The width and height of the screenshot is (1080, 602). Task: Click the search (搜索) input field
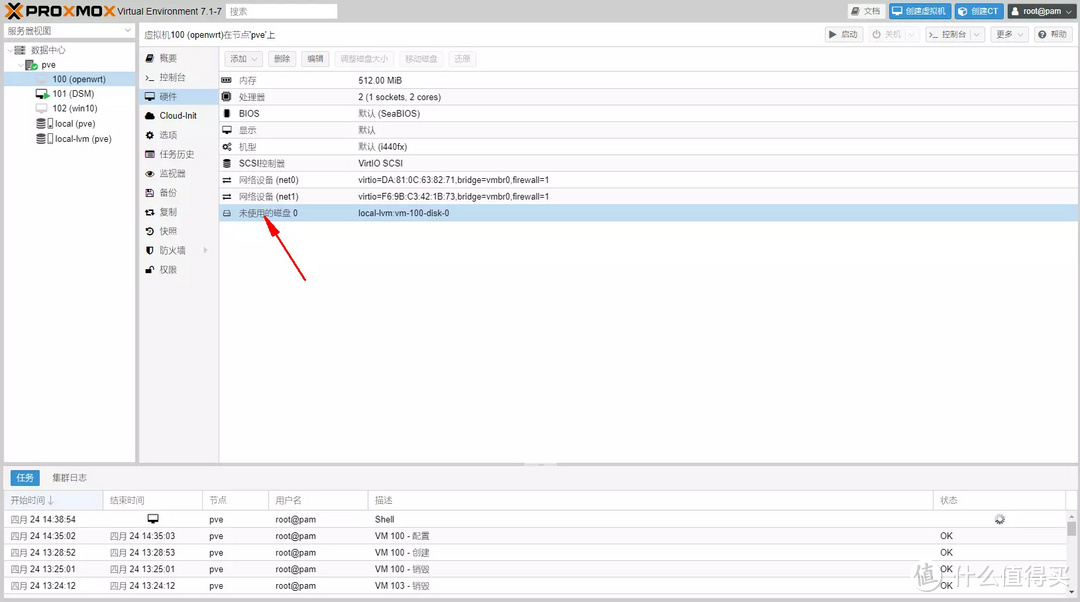(x=282, y=11)
